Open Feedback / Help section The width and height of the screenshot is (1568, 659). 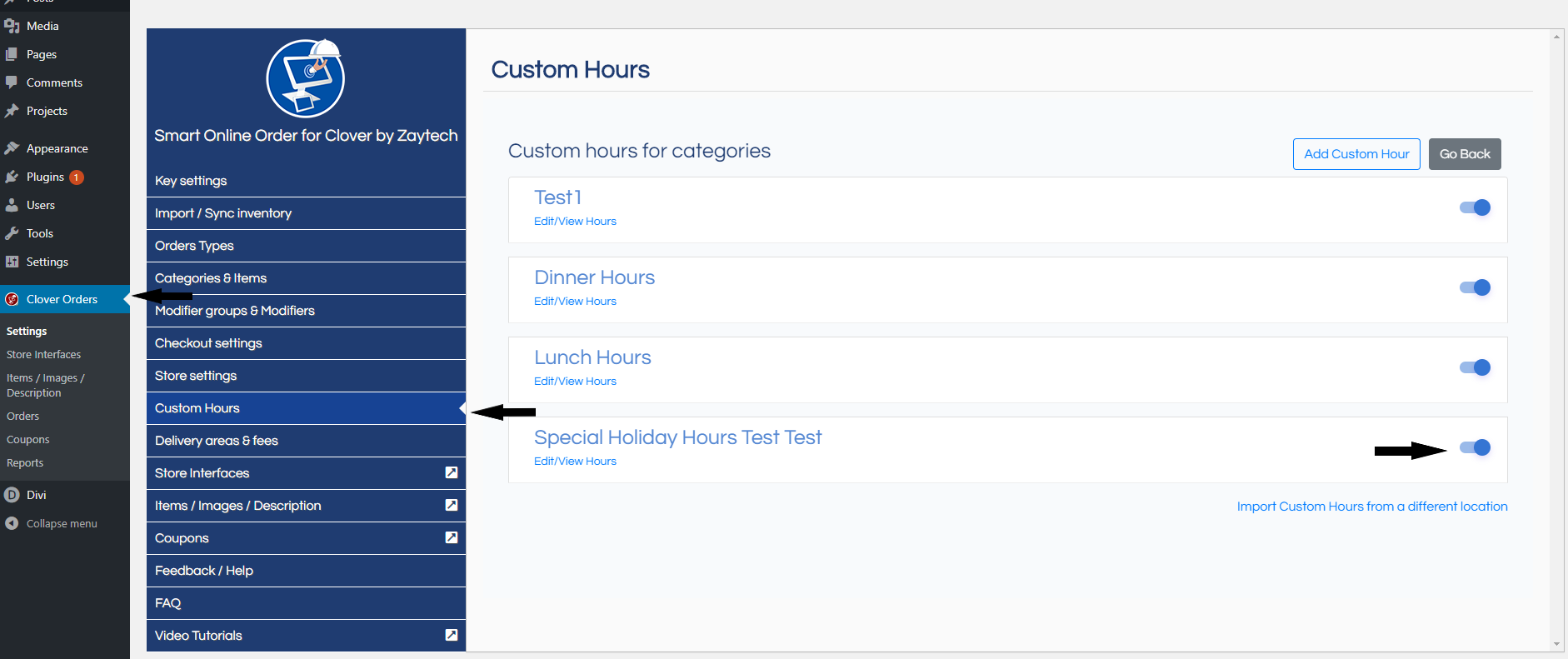tap(306, 571)
